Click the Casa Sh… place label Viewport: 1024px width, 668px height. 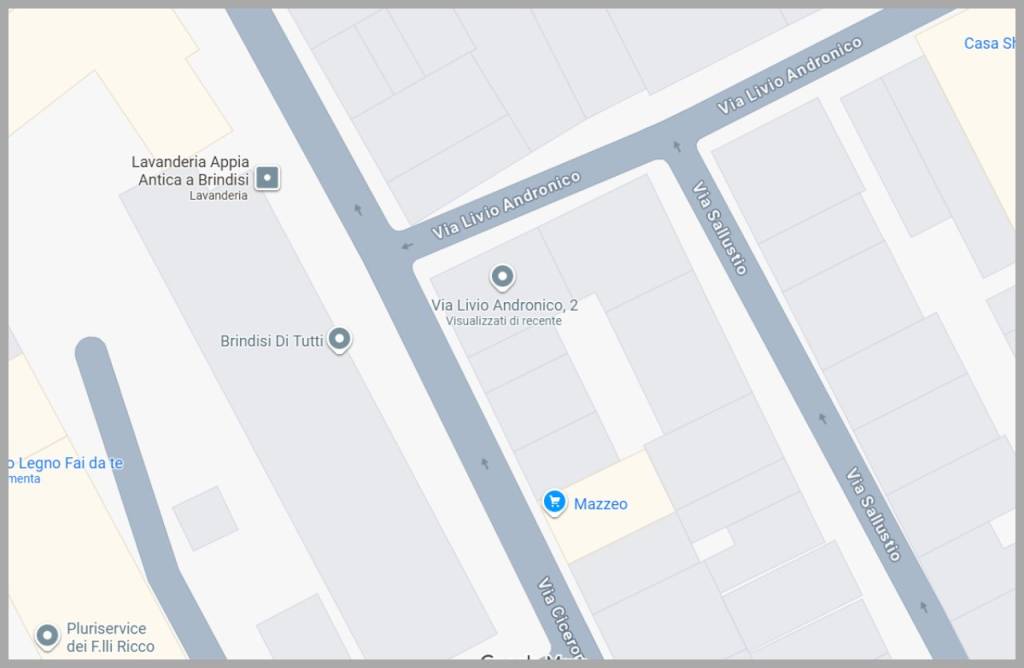(989, 44)
